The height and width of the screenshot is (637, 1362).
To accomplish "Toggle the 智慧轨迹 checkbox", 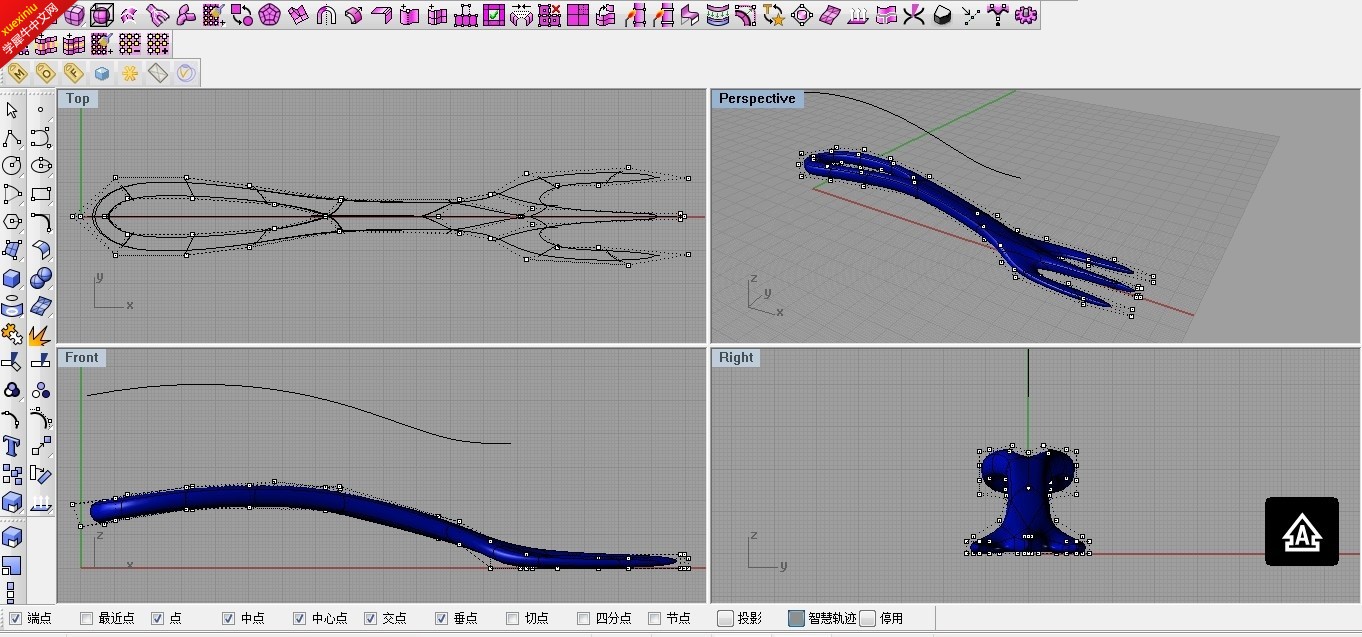I will tap(796, 618).
